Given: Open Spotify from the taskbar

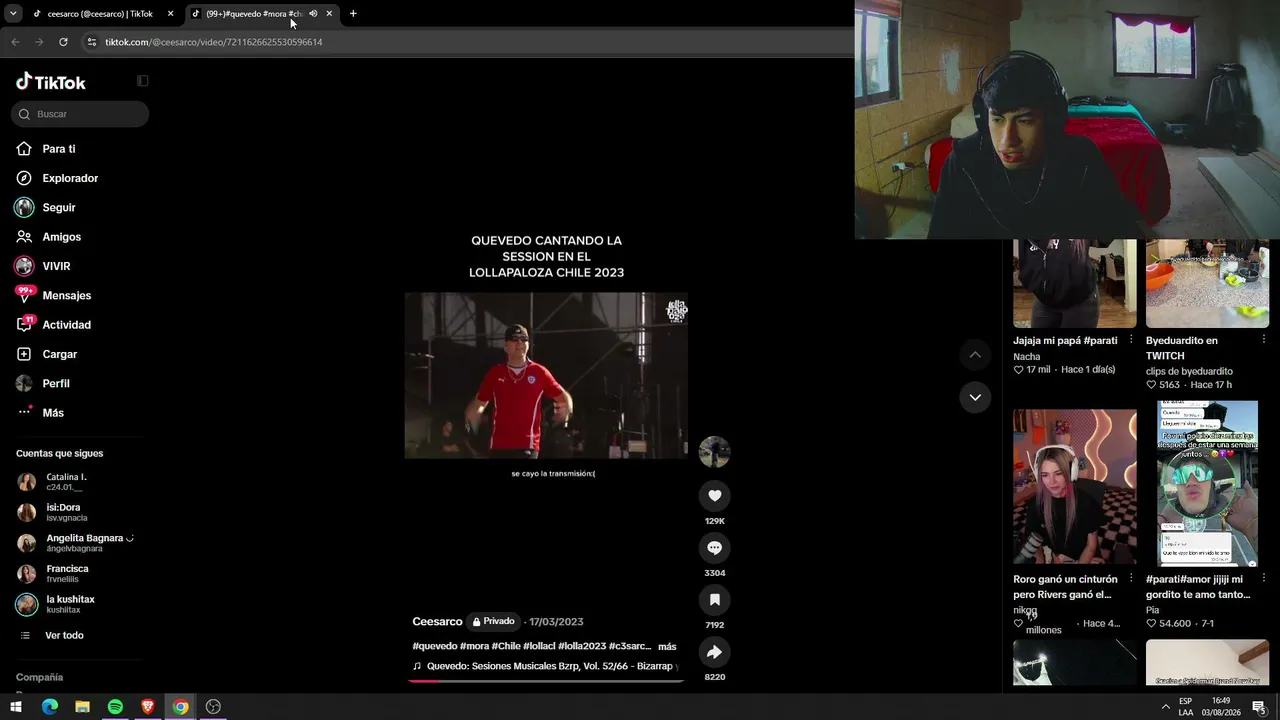Looking at the screenshot, I should point(115,707).
